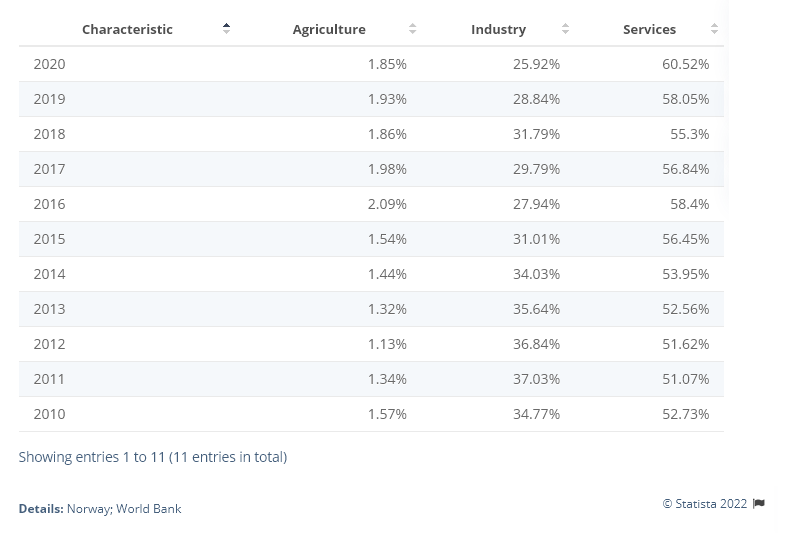Toggle sort arrows next to Industry
The height and width of the screenshot is (533, 787).
coord(565,29)
